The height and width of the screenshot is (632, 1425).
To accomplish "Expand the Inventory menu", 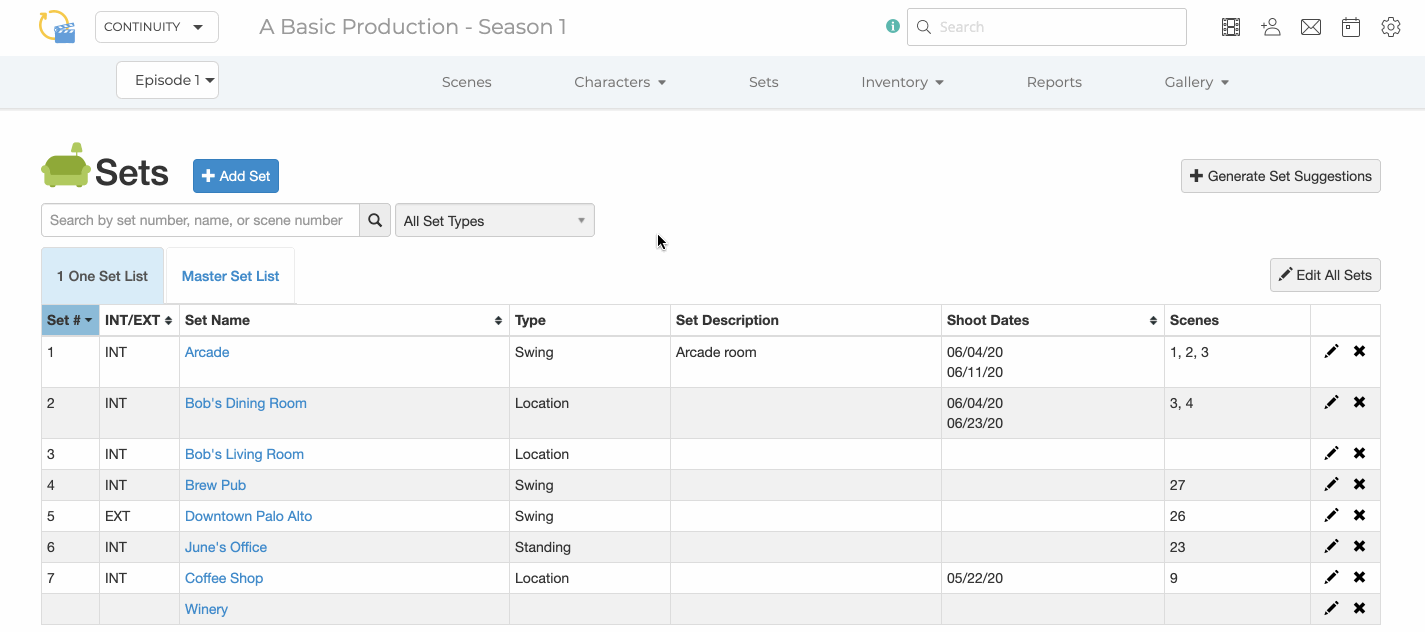I will [902, 82].
